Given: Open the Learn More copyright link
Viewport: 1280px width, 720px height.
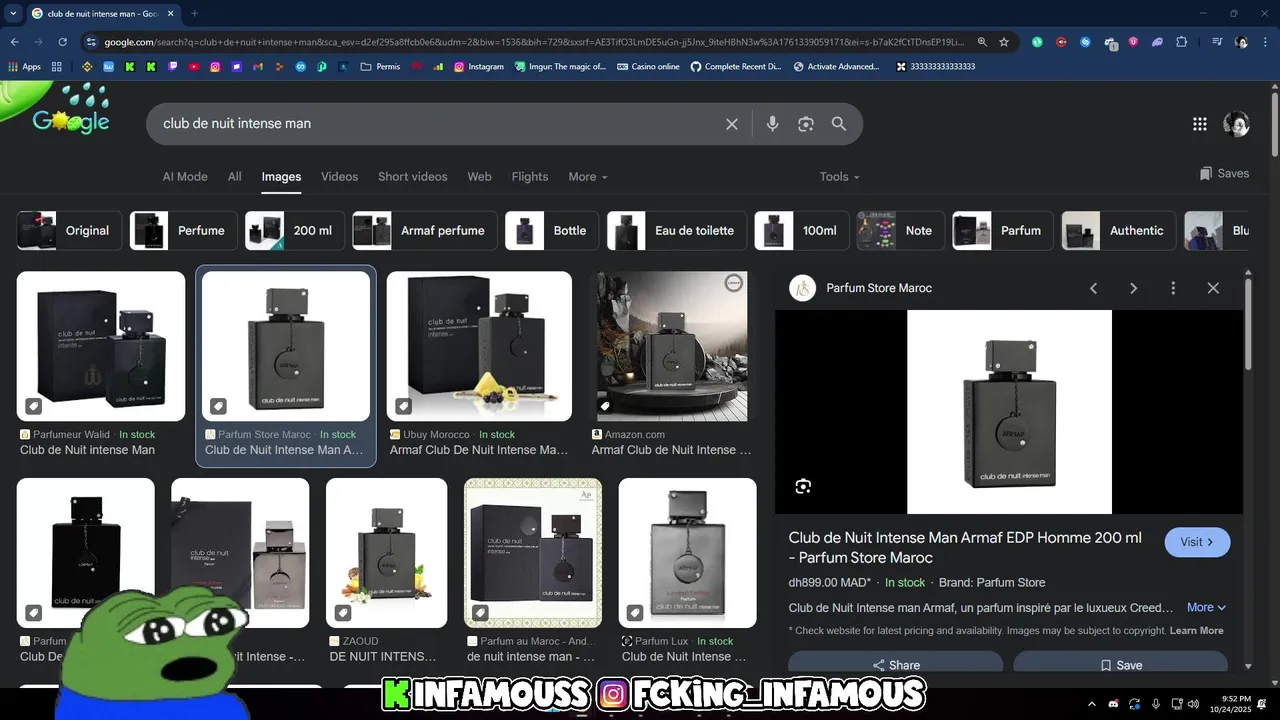Looking at the screenshot, I should click(1196, 631).
